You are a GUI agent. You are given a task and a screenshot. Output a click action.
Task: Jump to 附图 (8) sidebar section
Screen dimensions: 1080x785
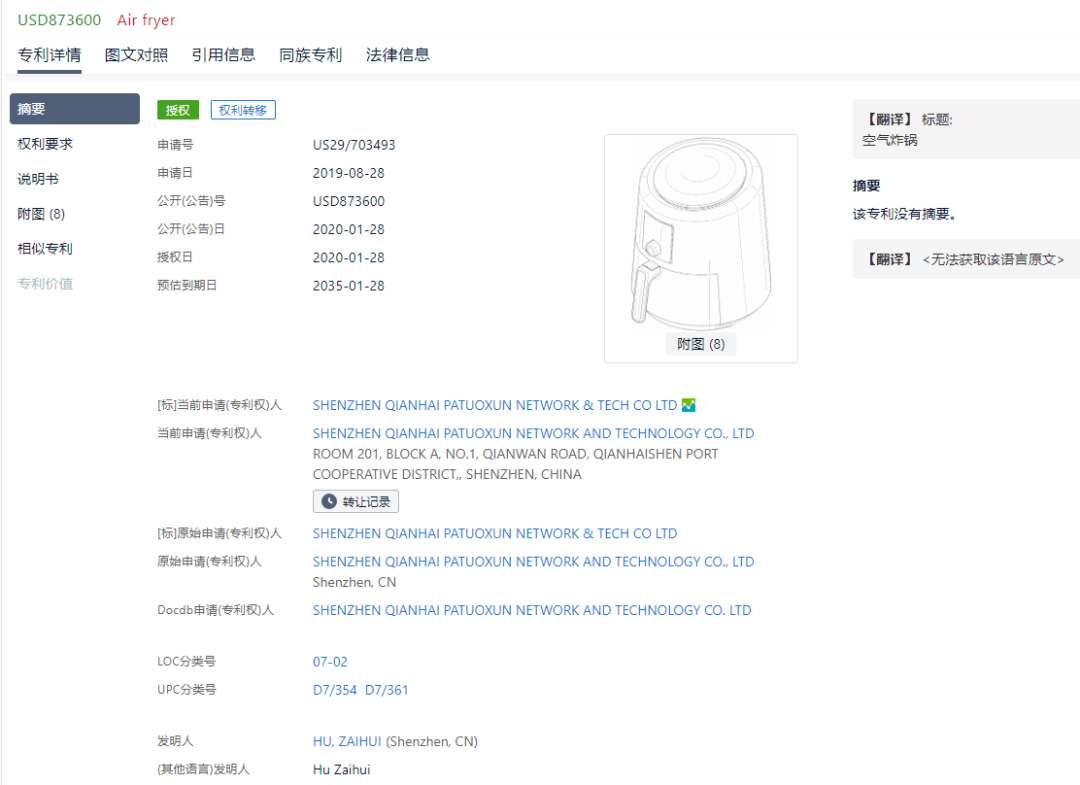click(41, 214)
